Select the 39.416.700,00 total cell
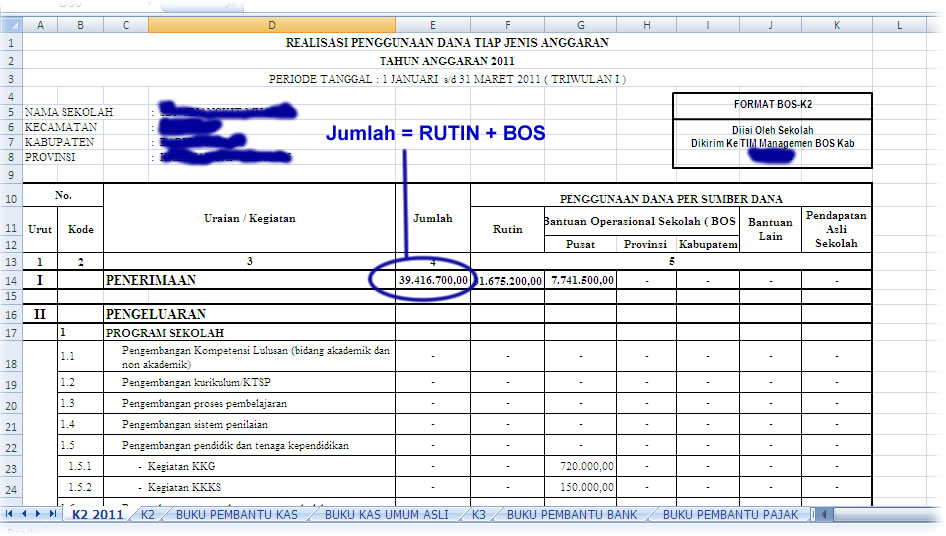Image resolution: width=946 pixels, height=536 pixels. point(433,280)
